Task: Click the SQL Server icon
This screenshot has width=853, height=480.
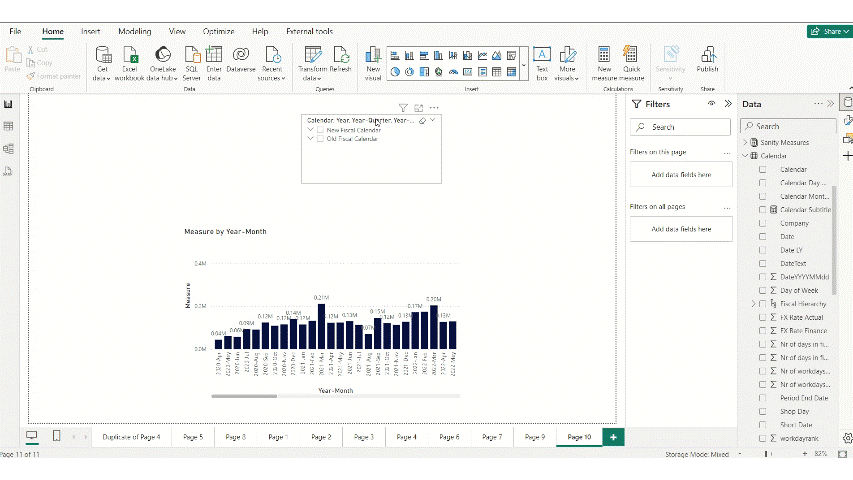Action: click(x=190, y=56)
